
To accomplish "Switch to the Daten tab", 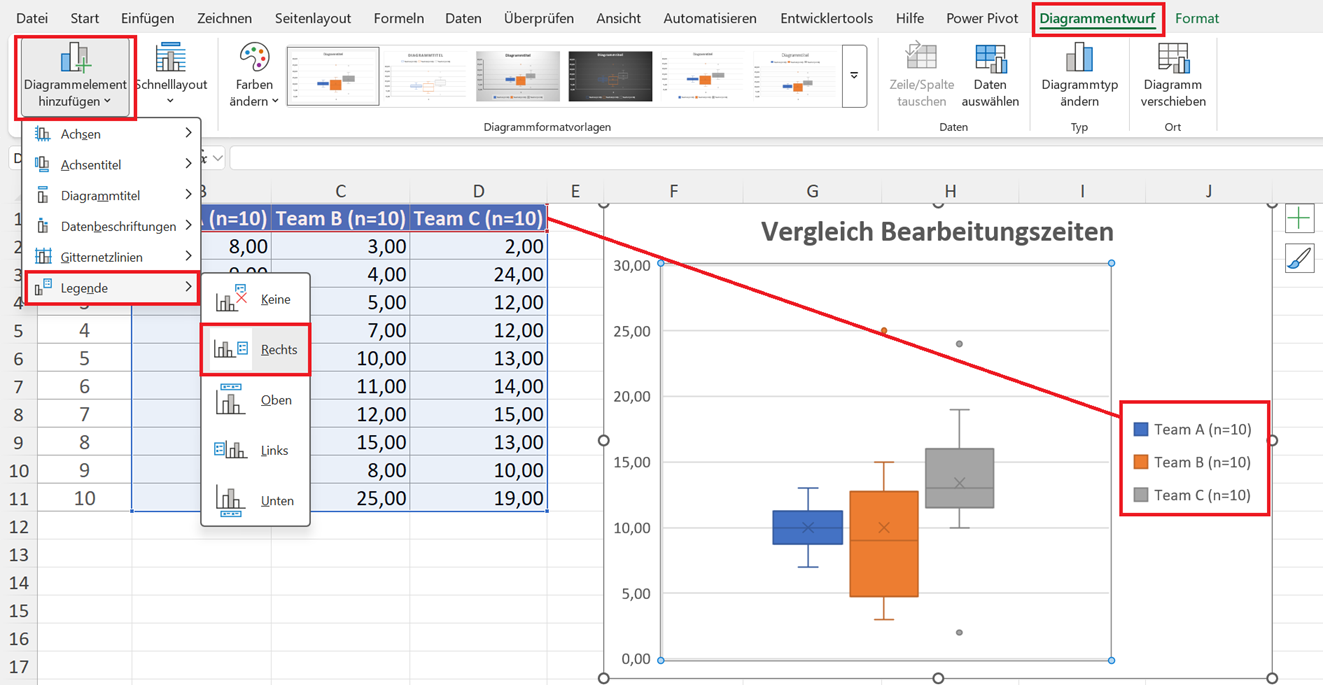I will (x=463, y=18).
